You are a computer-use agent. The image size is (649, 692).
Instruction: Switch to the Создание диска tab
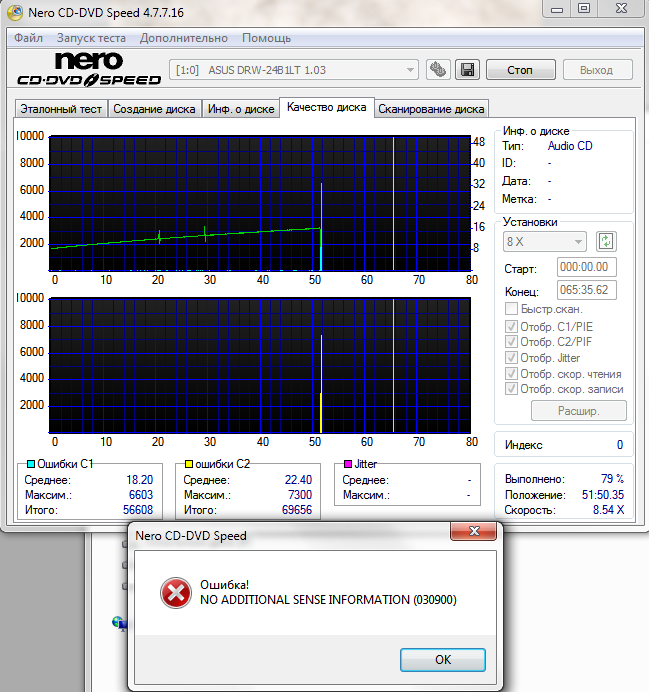point(154,109)
